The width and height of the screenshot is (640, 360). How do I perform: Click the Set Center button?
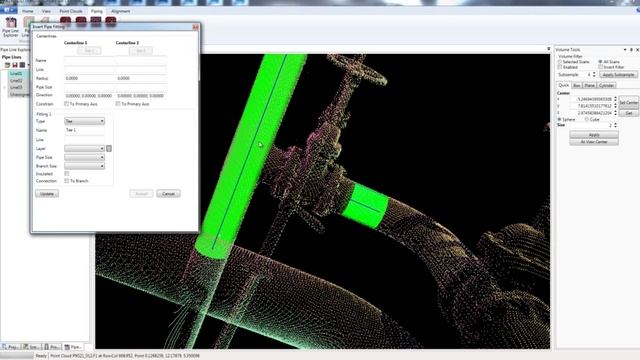pos(629,102)
